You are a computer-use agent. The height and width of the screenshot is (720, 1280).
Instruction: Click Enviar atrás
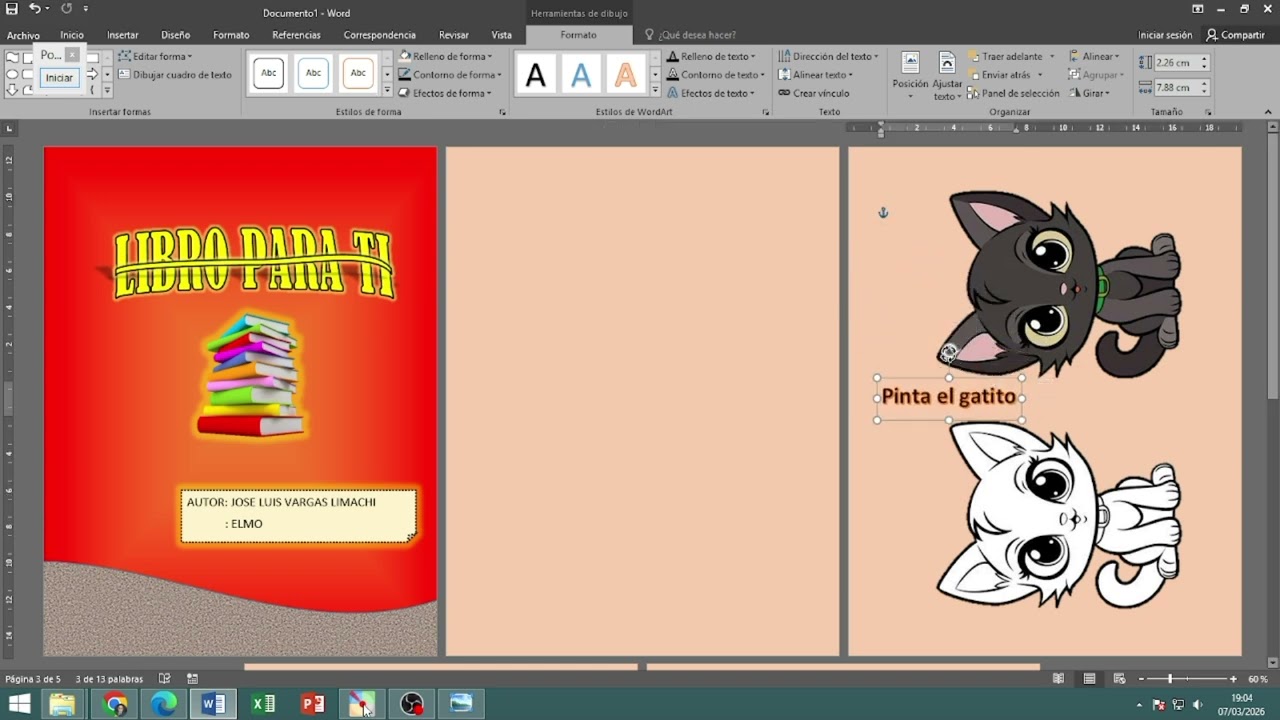point(1005,74)
